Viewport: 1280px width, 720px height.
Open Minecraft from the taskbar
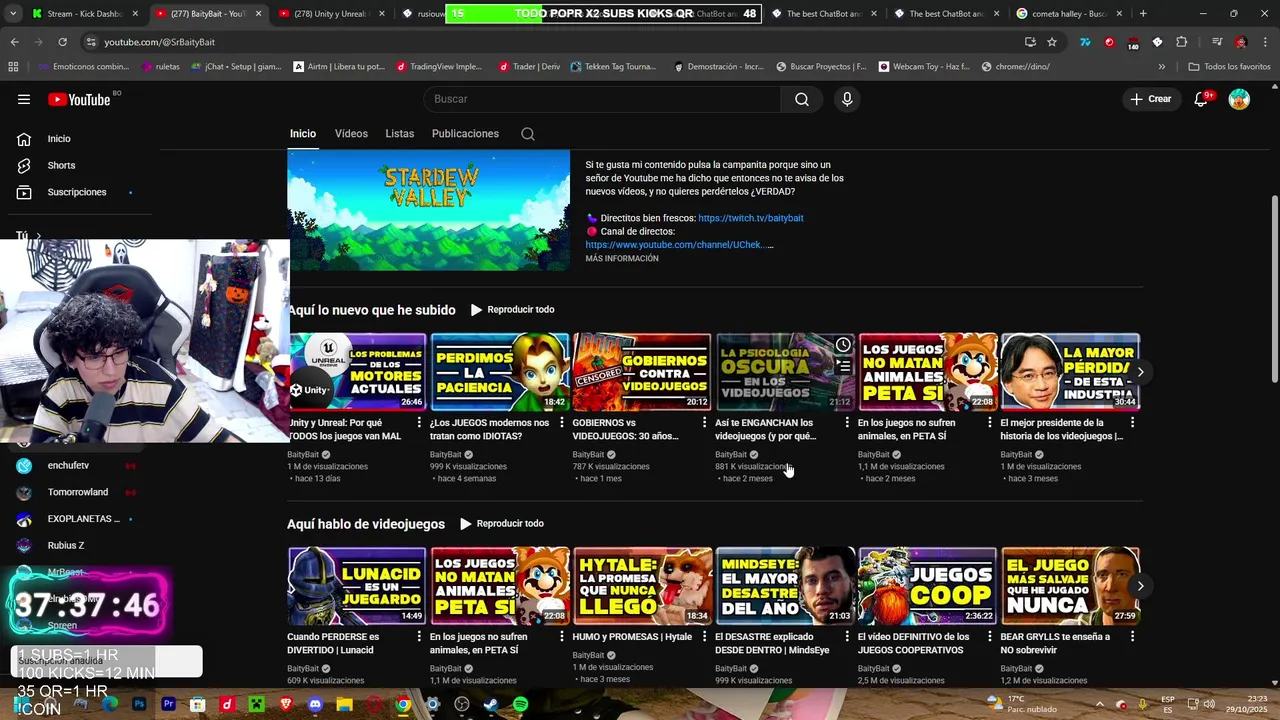[257, 704]
